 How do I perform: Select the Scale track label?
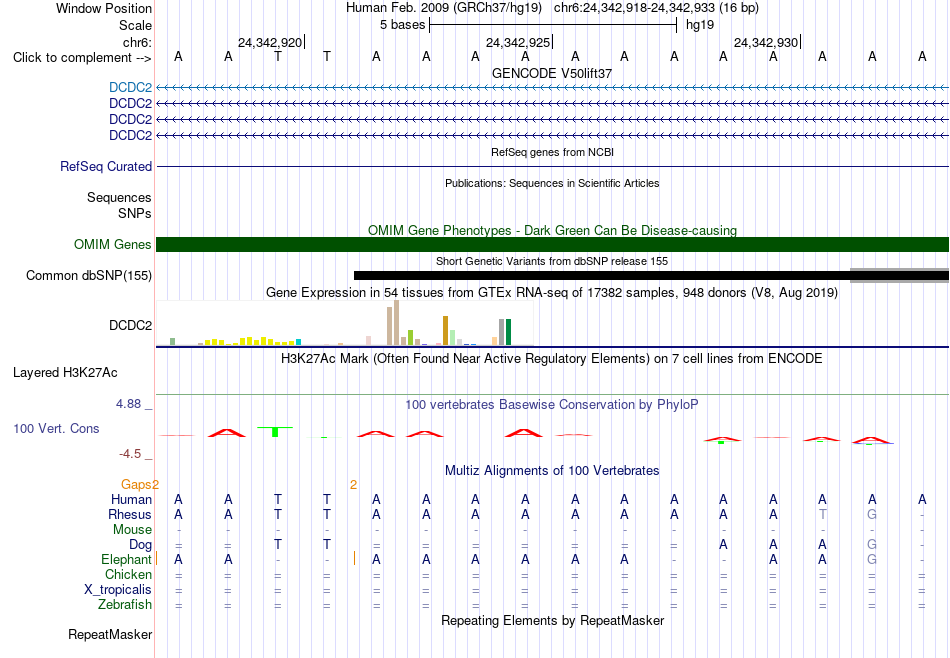point(135,25)
